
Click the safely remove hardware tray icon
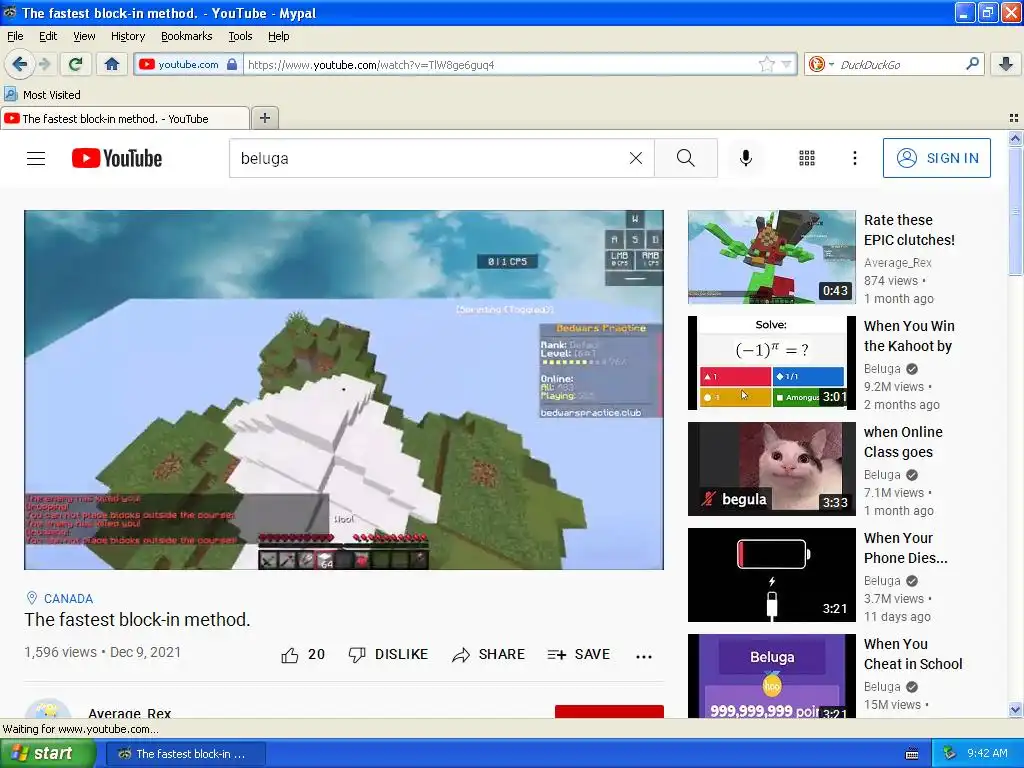[x=949, y=753]
